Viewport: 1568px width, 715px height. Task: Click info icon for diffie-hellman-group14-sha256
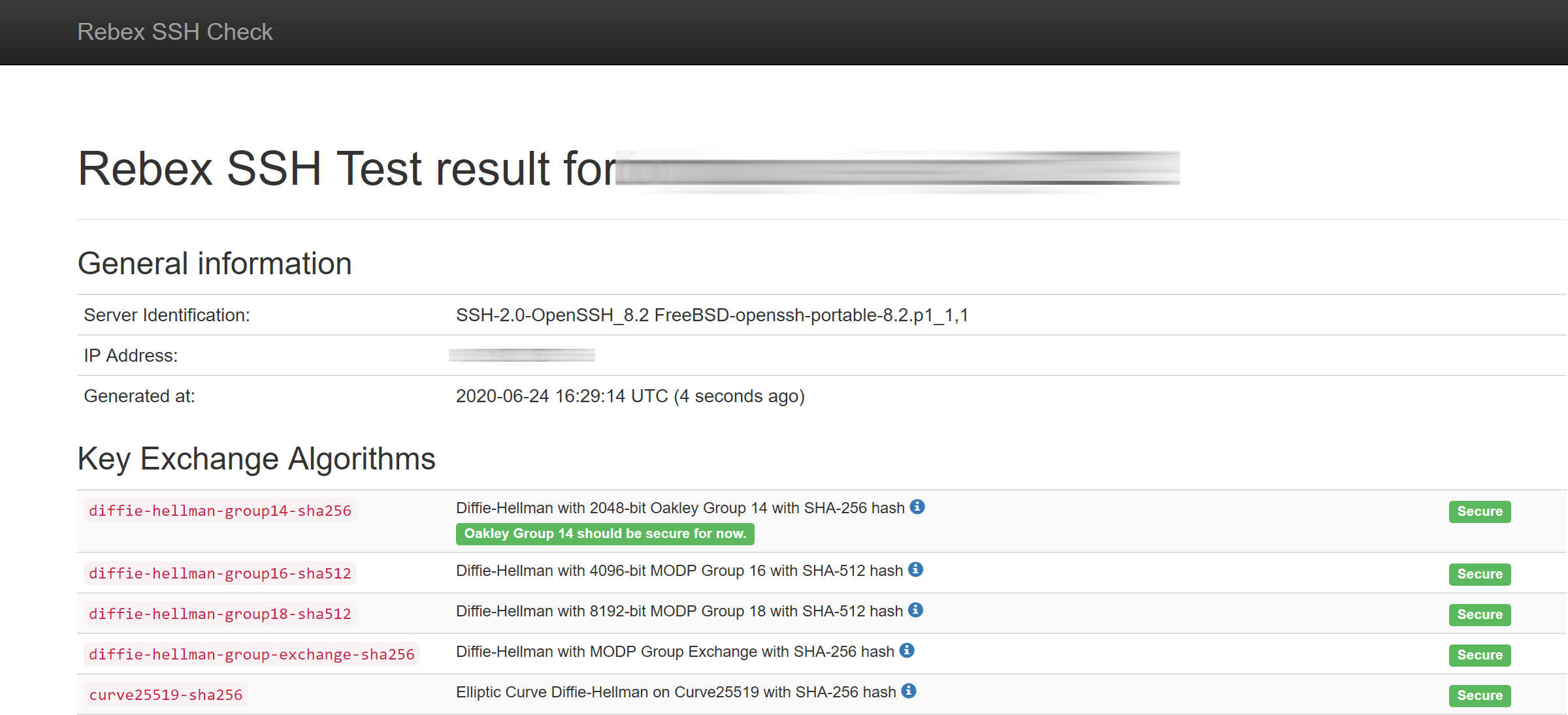917,507
